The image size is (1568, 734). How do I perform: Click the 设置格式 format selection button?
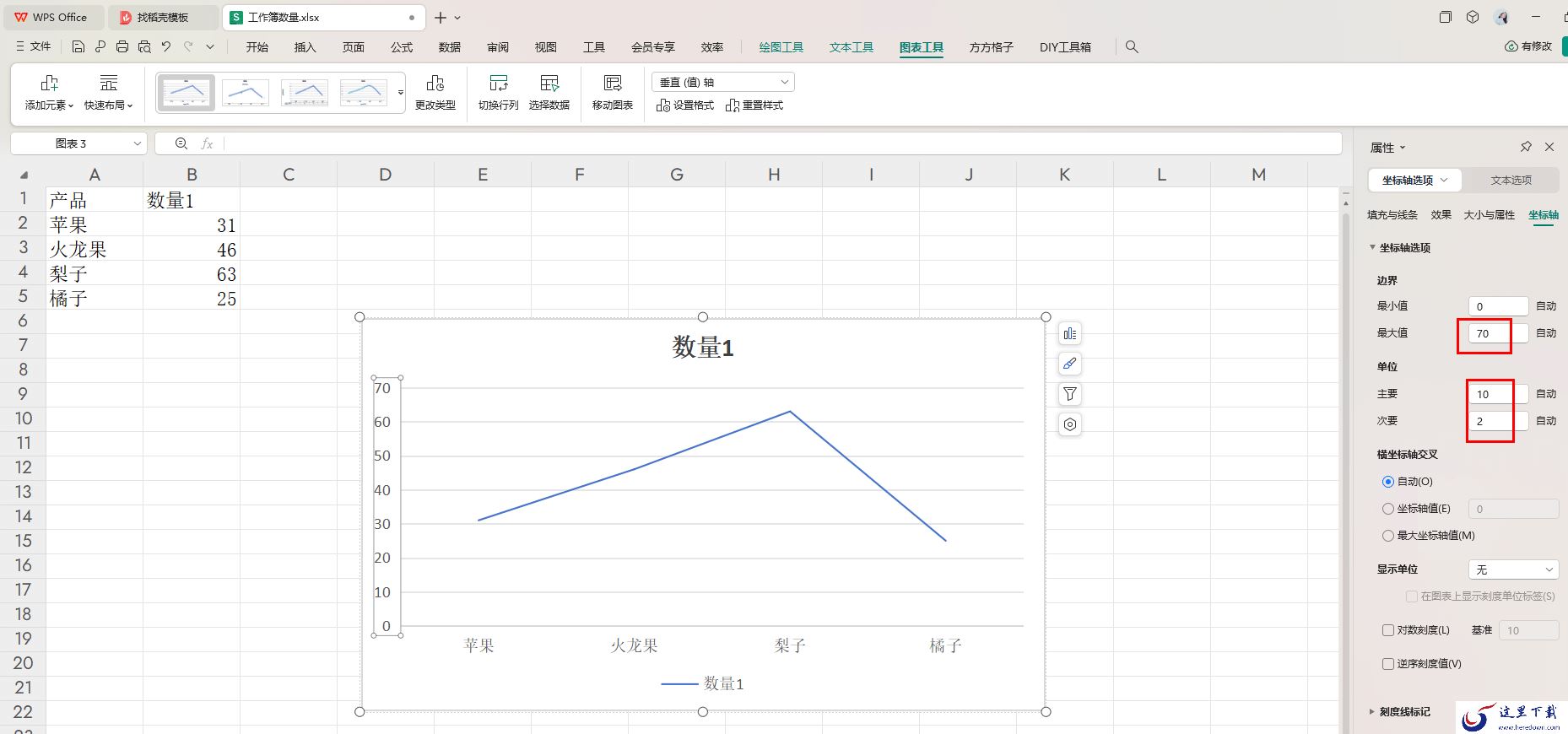[x=685, y=105]
